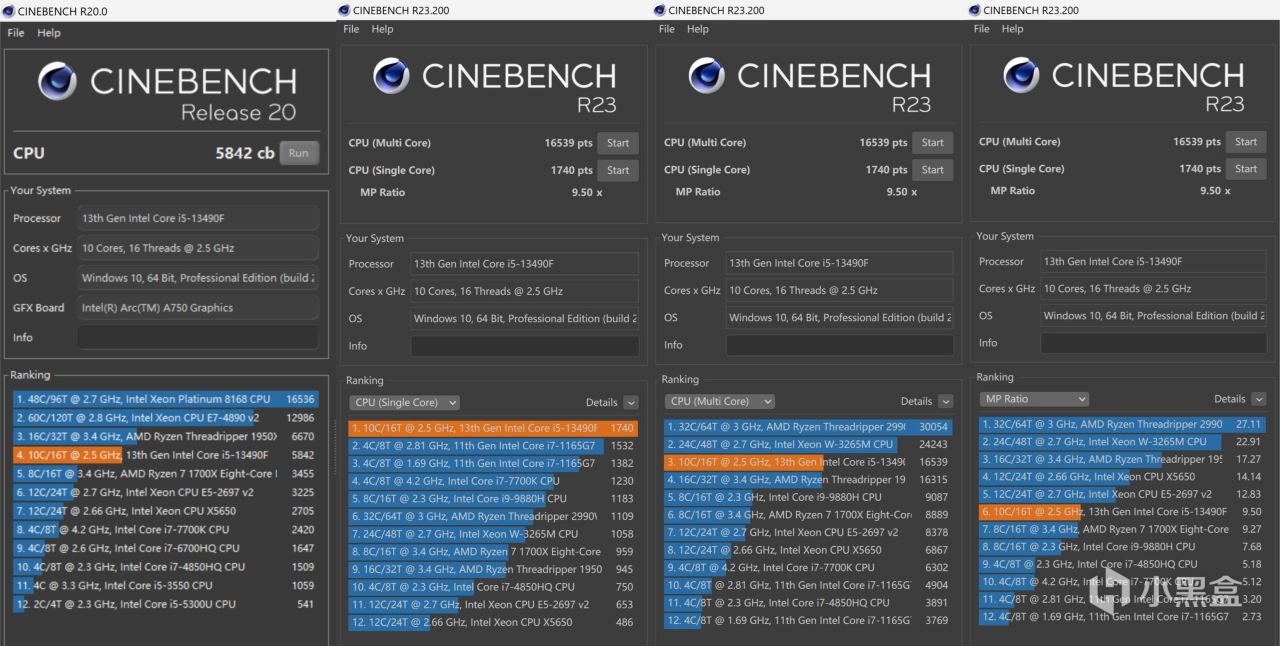Select Threadripper 2990 row scoring 30054

tap(808, 427)
